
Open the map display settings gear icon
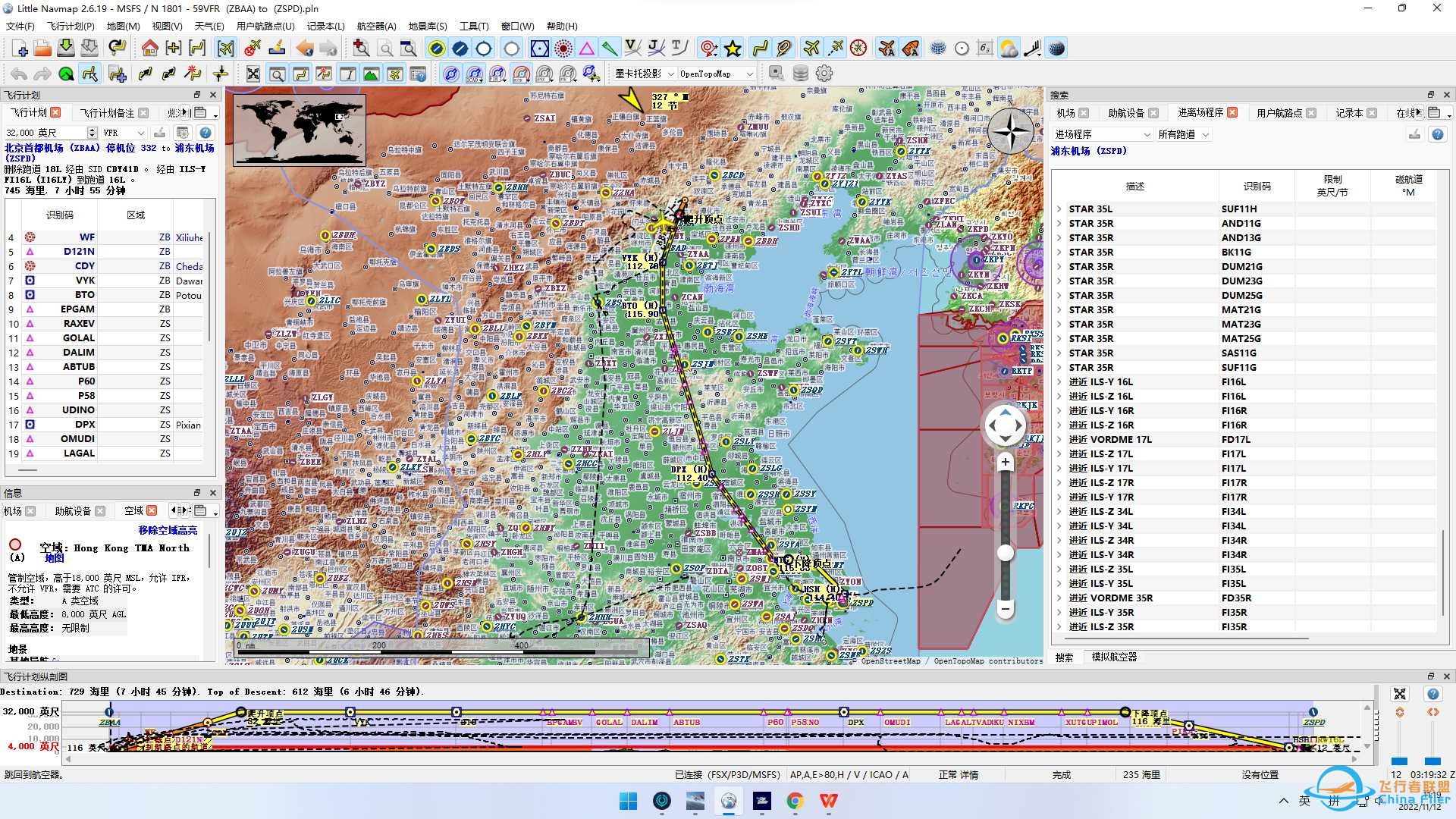click(x=824, y=74)
